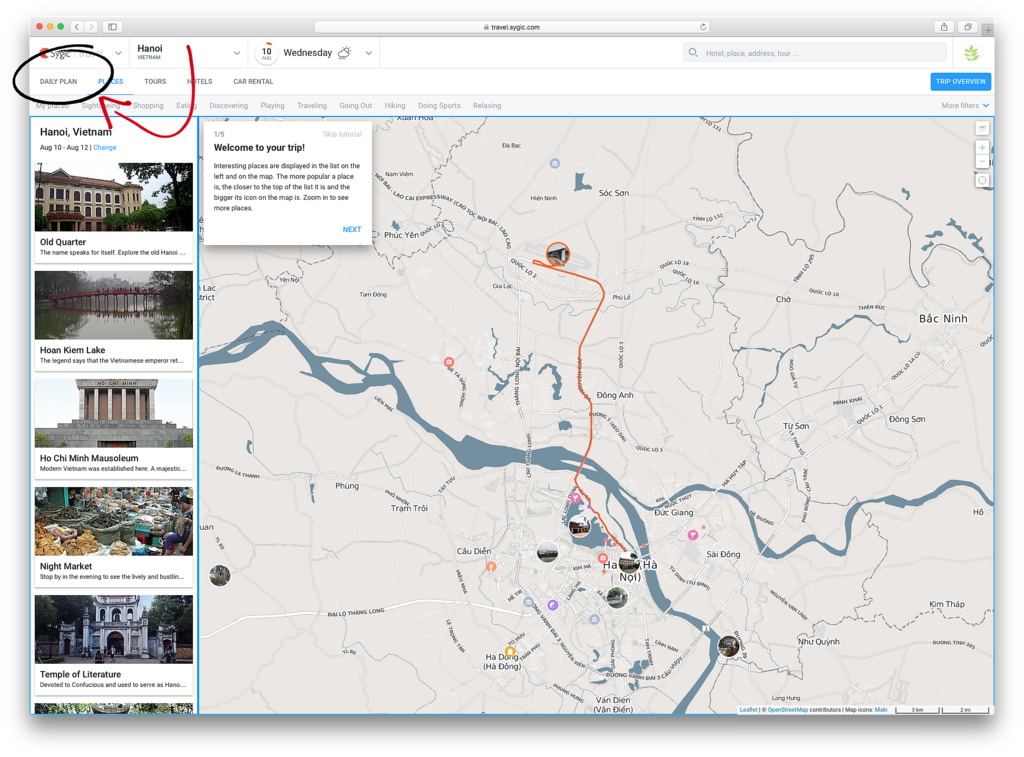Switch to the Places tab

[x=110, y=82]
